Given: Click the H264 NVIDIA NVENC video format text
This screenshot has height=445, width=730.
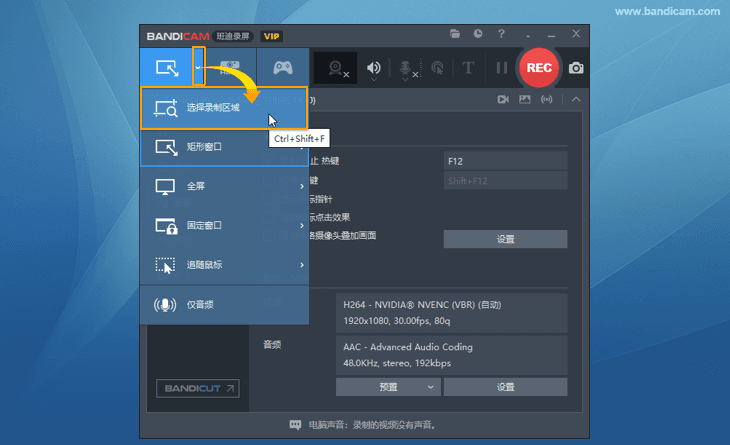Looking at the screenshot, I should 422,305.
